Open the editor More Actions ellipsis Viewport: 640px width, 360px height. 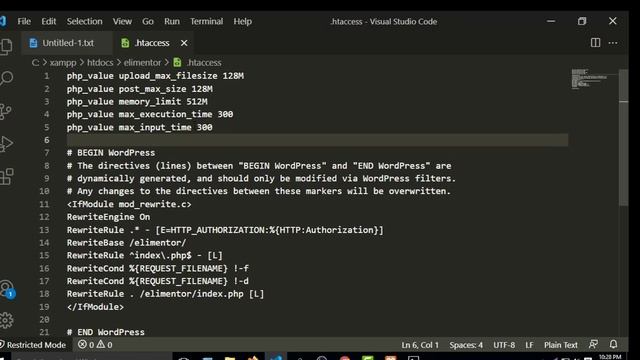(613, 43)
